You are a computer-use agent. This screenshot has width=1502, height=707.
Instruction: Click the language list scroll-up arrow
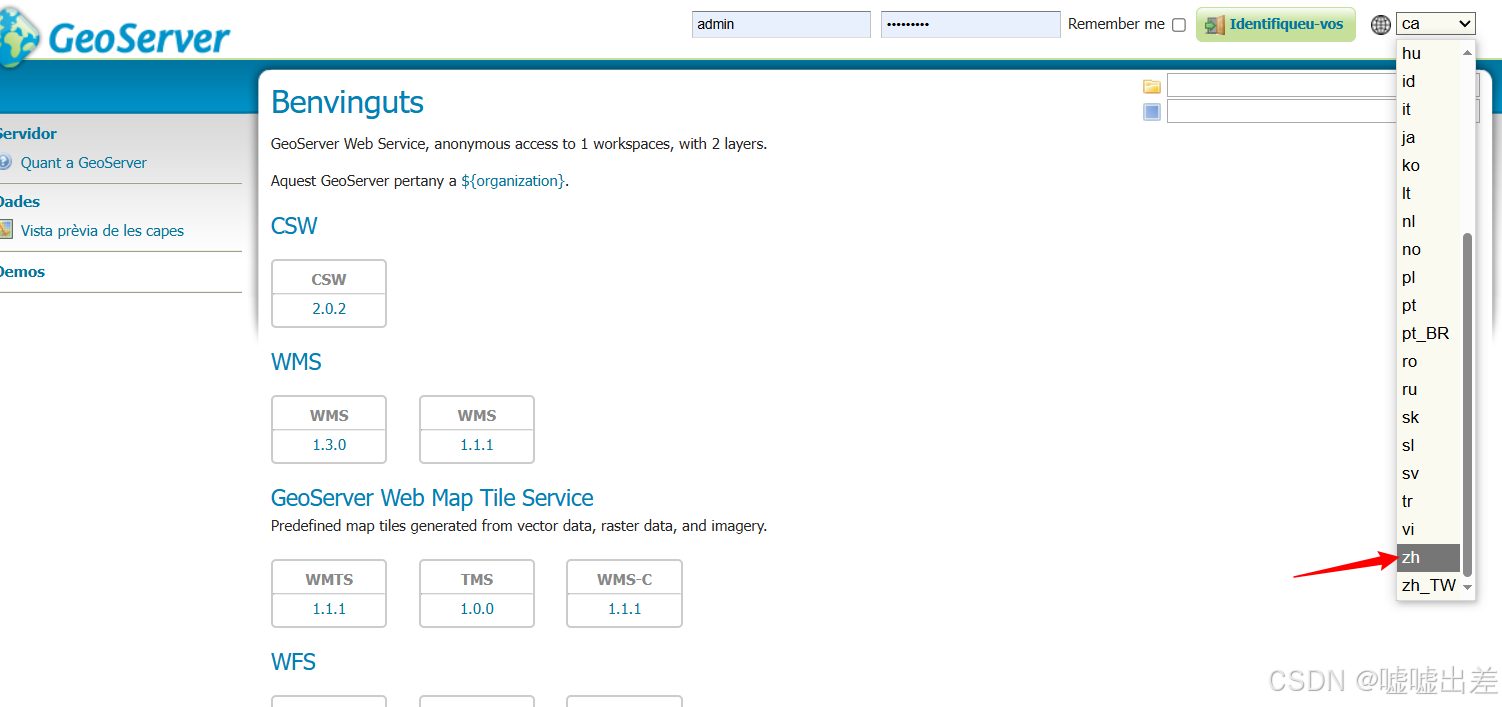[1468, 52]
